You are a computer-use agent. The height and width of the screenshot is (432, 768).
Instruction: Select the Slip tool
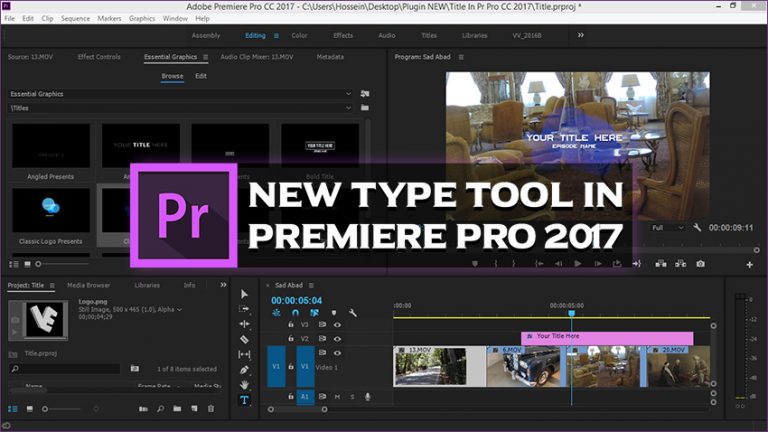pos(244,354)
